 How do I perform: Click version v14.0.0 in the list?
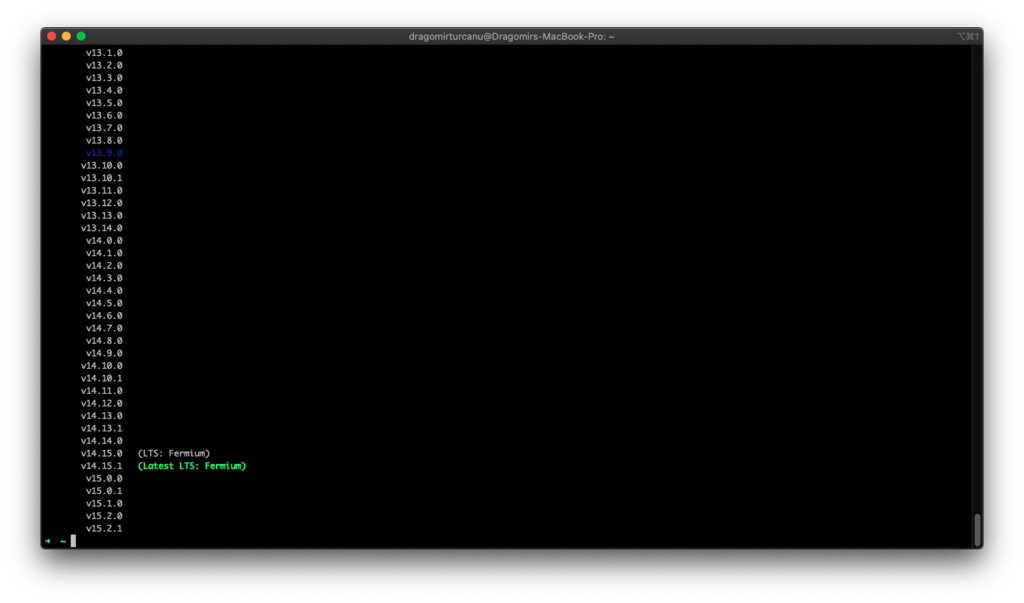point(104,240)
